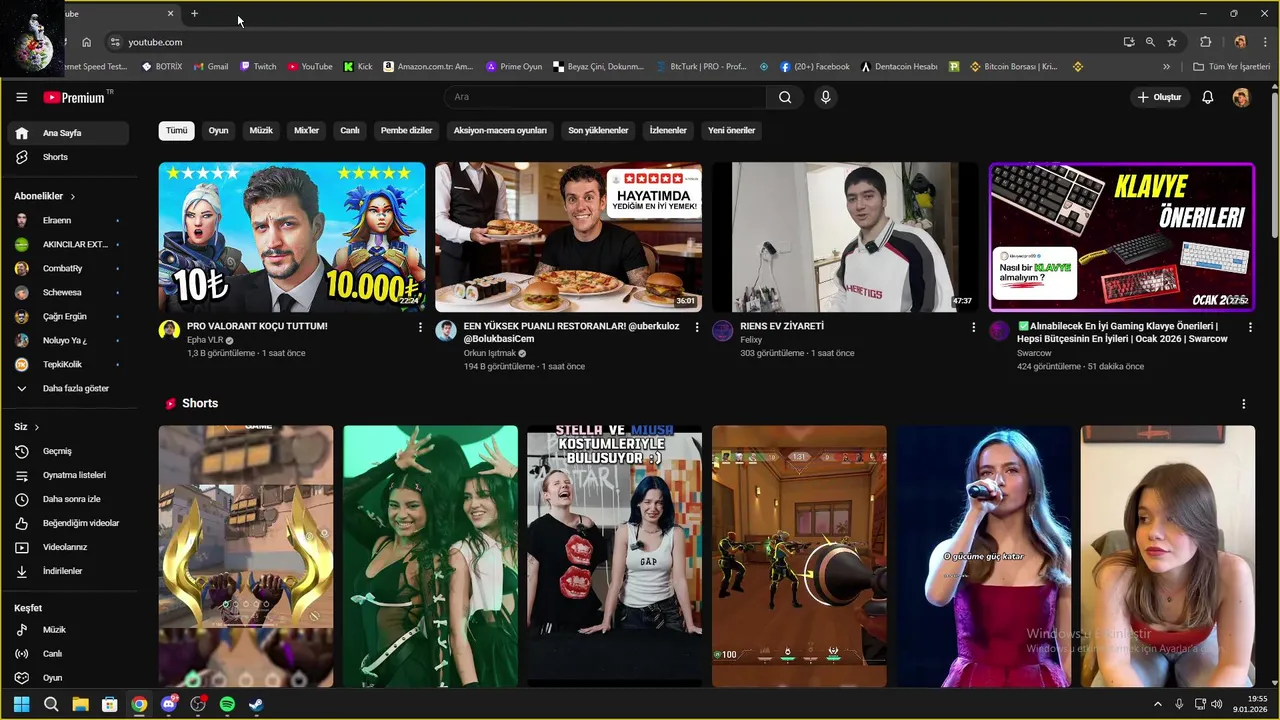
Task: Open options menu for RIENS EV ZİYARETİ video
Action: pyautogui.click(x=973, y=327)
